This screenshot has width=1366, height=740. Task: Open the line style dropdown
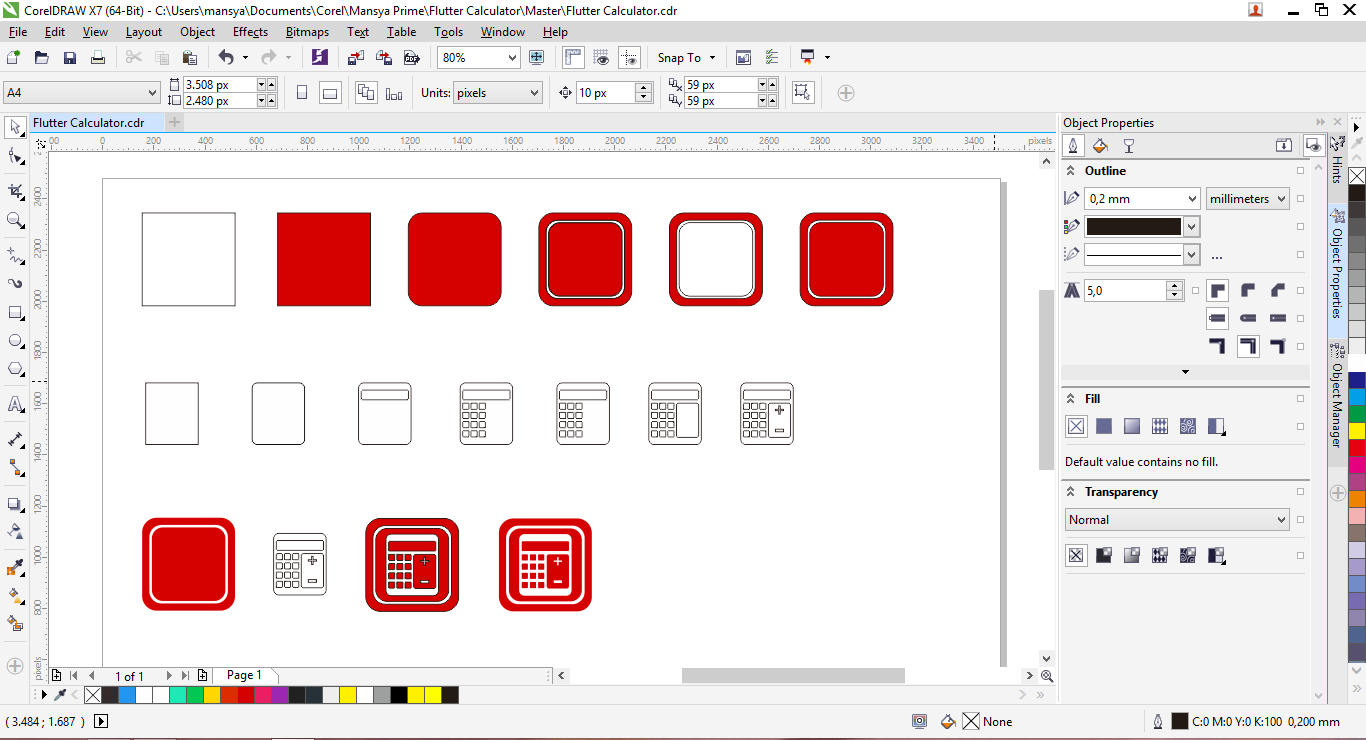(1192, 255)
